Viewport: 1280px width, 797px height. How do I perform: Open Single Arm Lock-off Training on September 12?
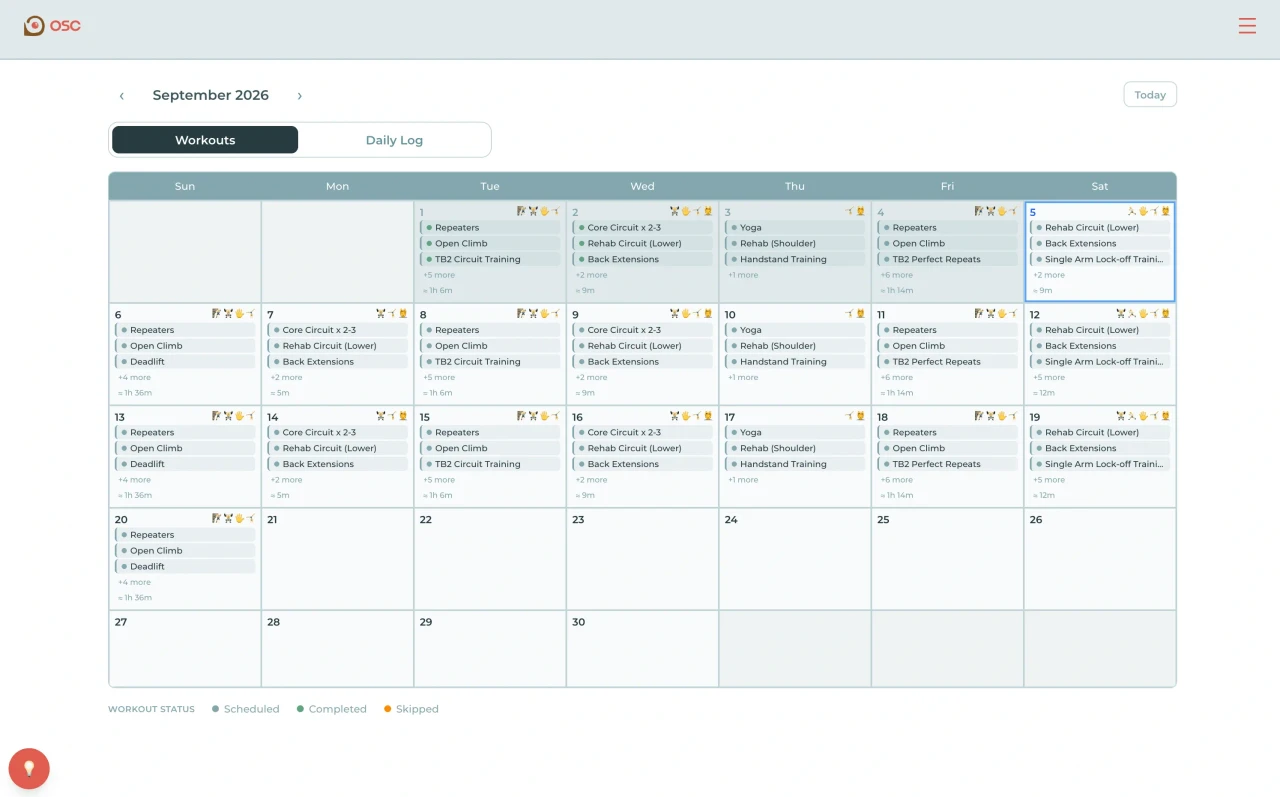click(1100, 362)
